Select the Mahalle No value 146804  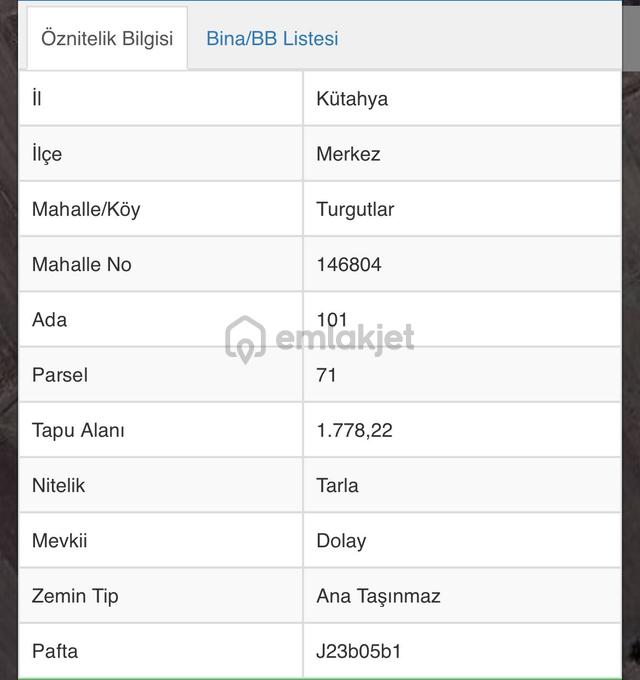[x=349, y=265]
